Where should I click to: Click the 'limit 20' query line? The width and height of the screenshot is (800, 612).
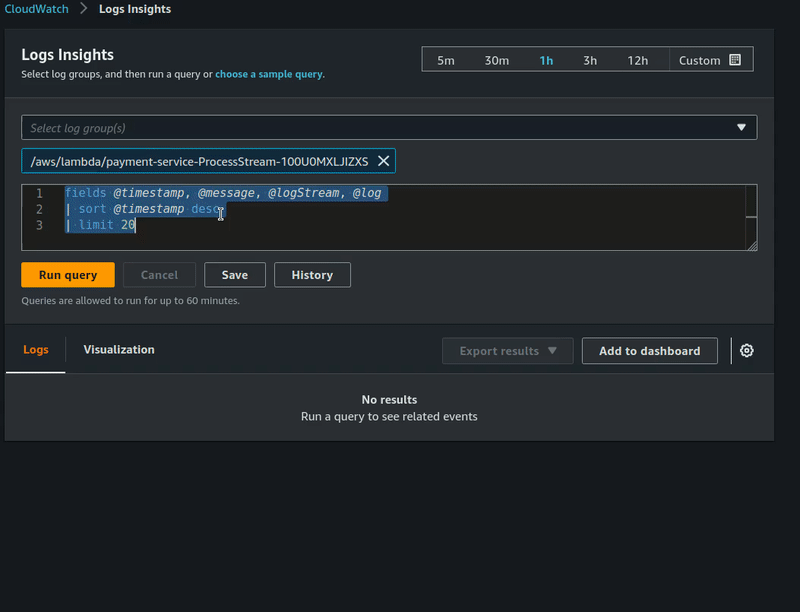click(101, 225)
